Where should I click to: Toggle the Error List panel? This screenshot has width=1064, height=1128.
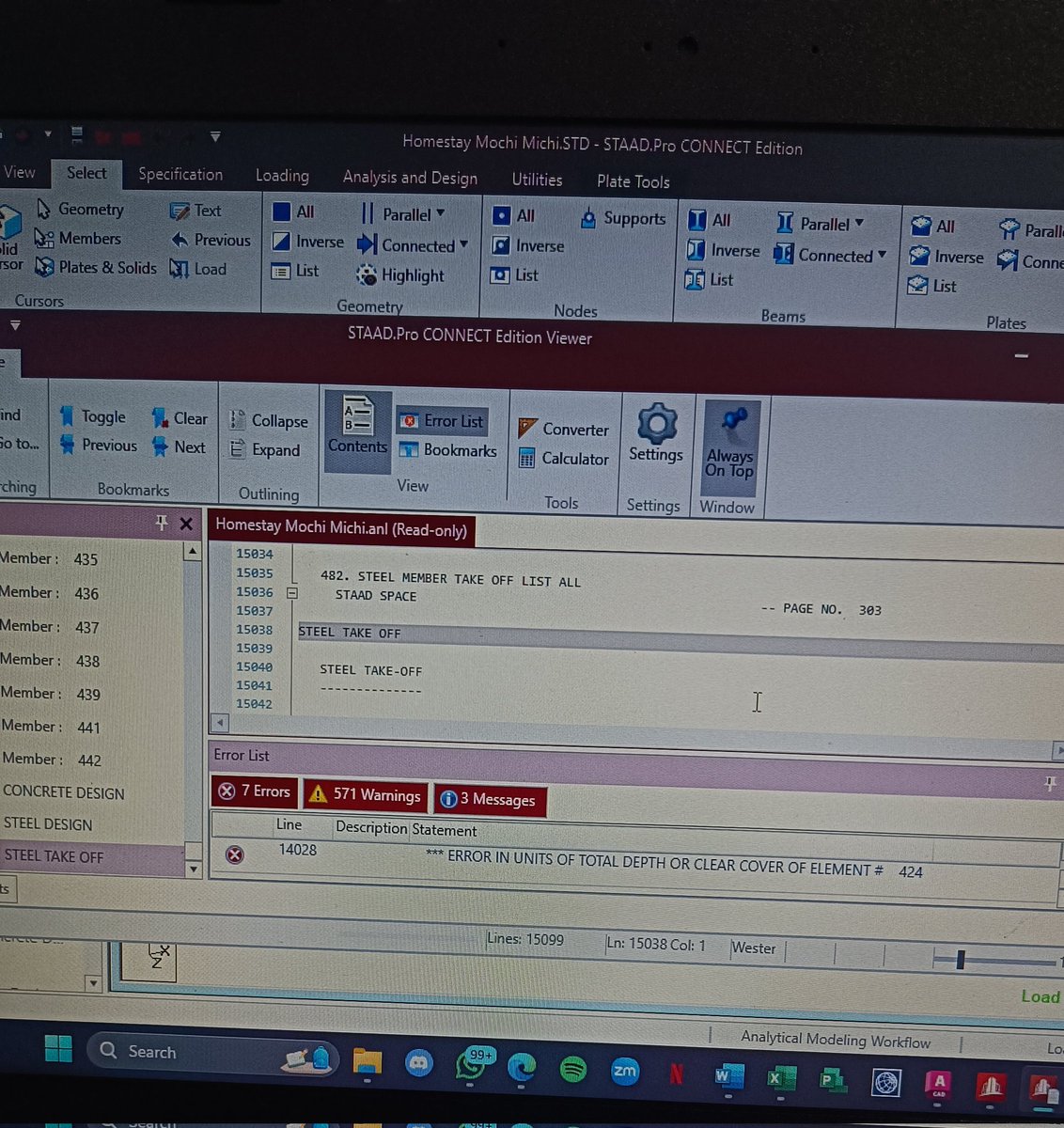tap(442, 421)
